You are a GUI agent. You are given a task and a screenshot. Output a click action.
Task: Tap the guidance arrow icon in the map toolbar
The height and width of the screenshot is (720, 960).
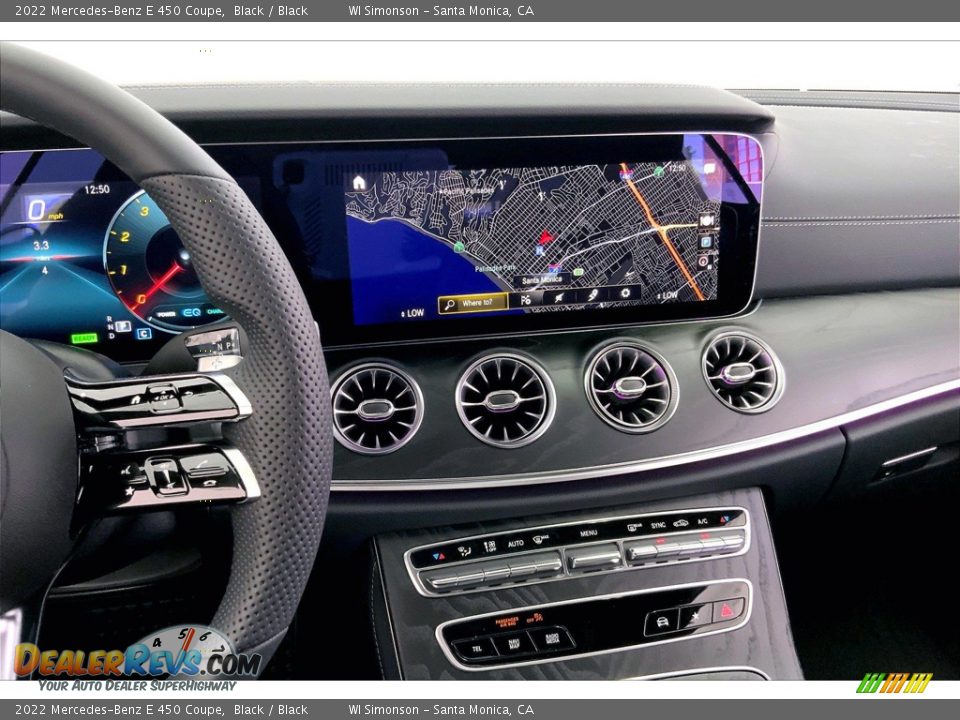[558, 297]
